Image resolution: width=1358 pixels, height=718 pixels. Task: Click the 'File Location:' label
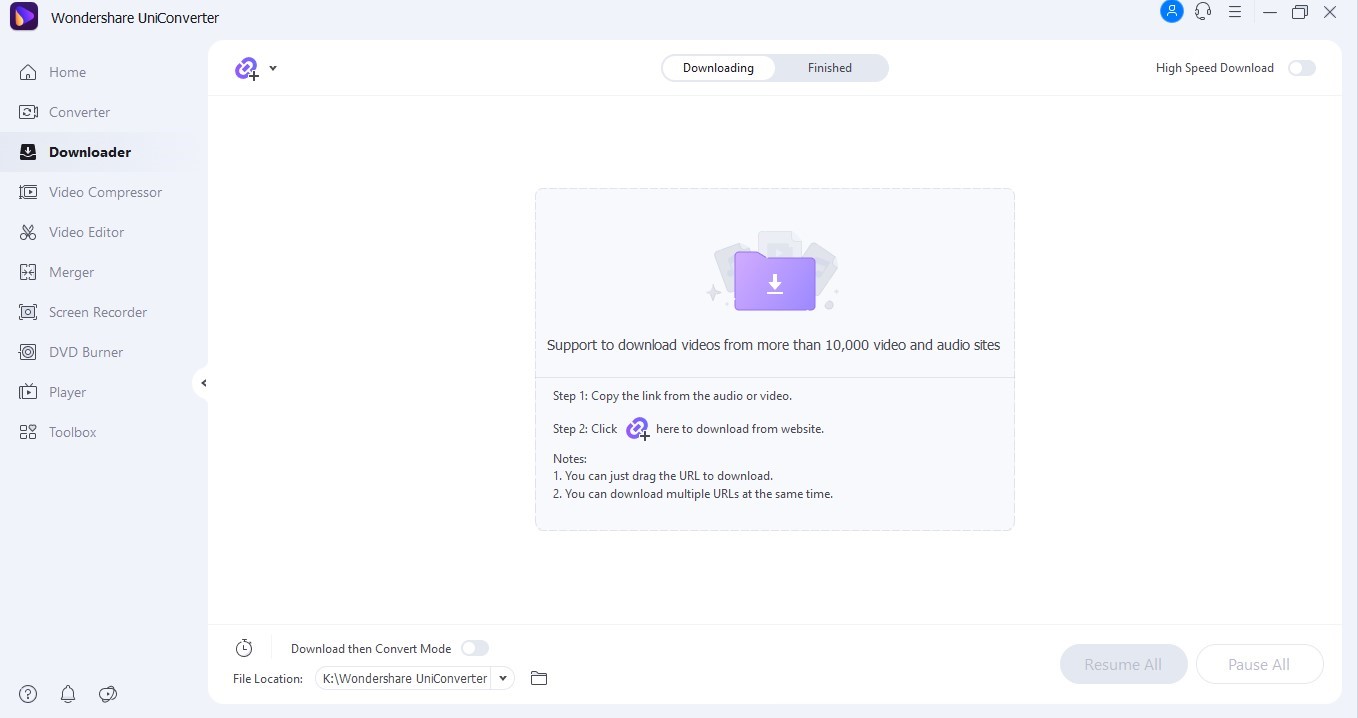tap(268, 679)
